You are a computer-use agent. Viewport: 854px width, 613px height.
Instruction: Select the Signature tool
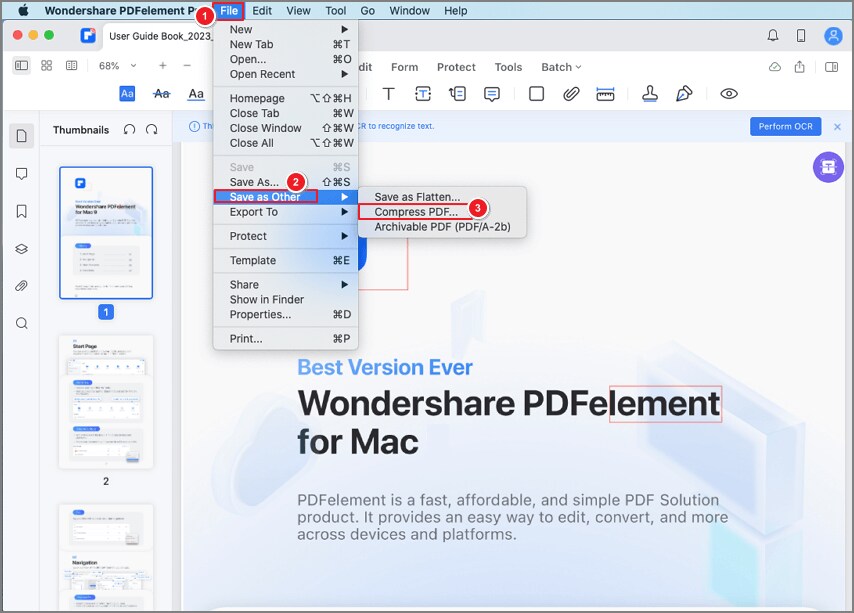click(685, 93)
